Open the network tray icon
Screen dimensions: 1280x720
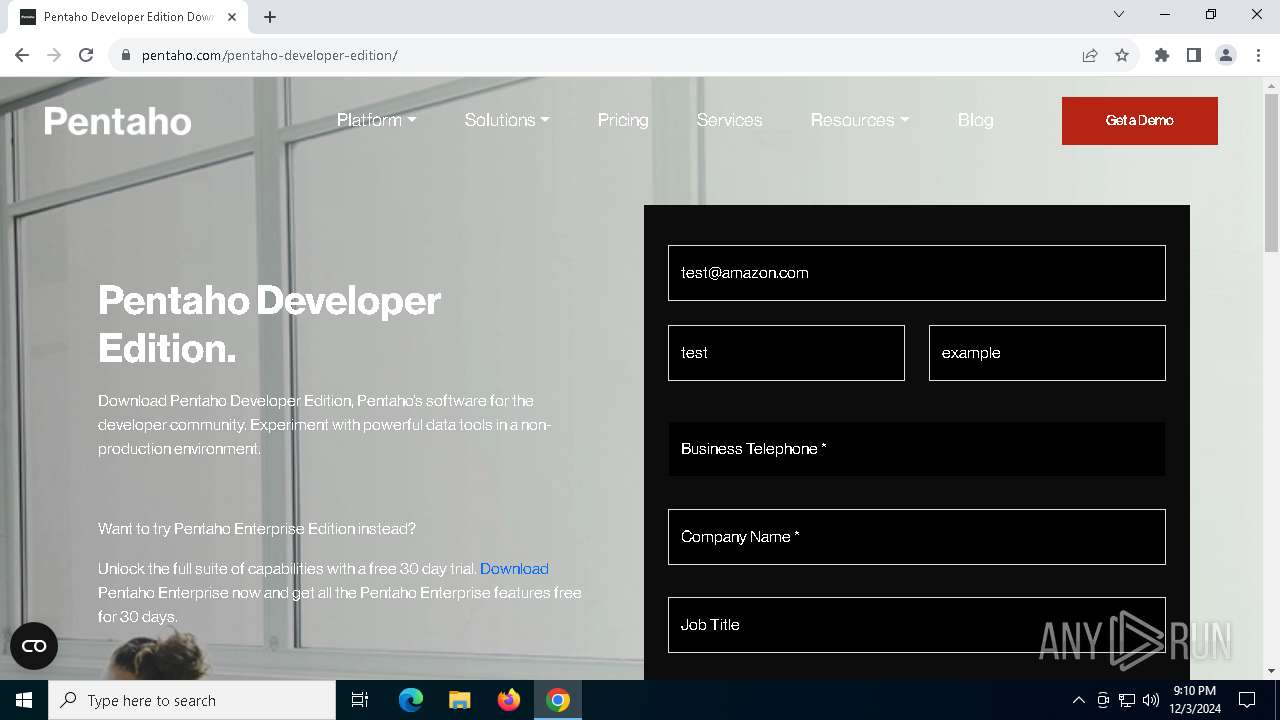(1127, 700)
